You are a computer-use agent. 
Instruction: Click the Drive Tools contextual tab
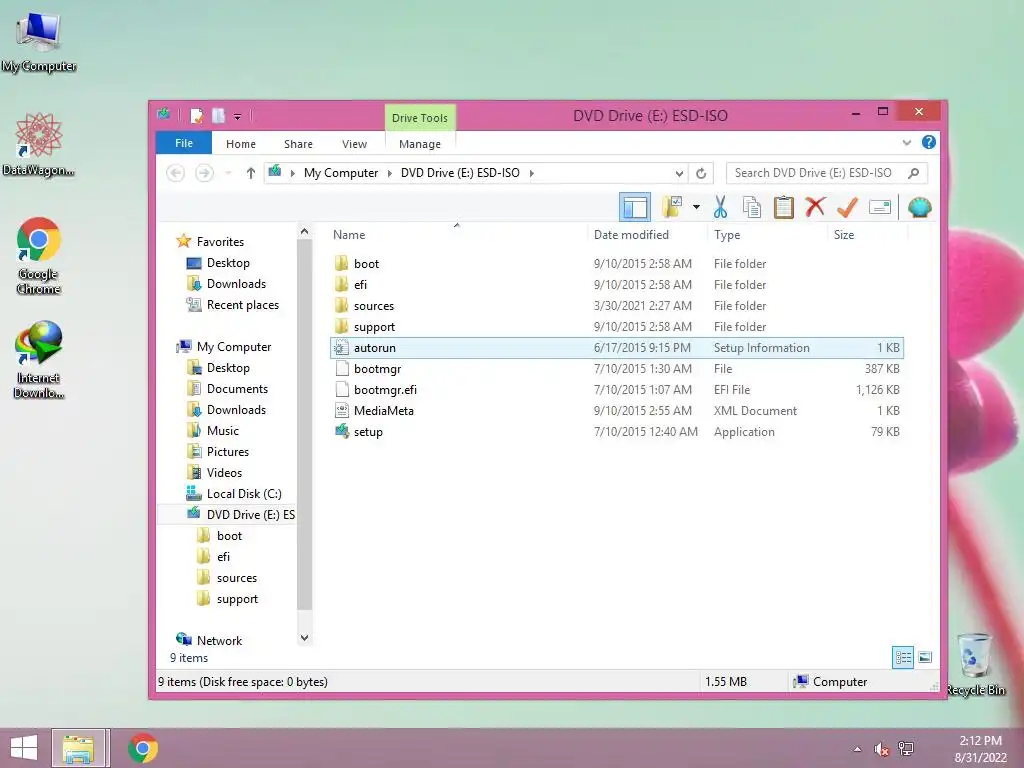[420, 118]
